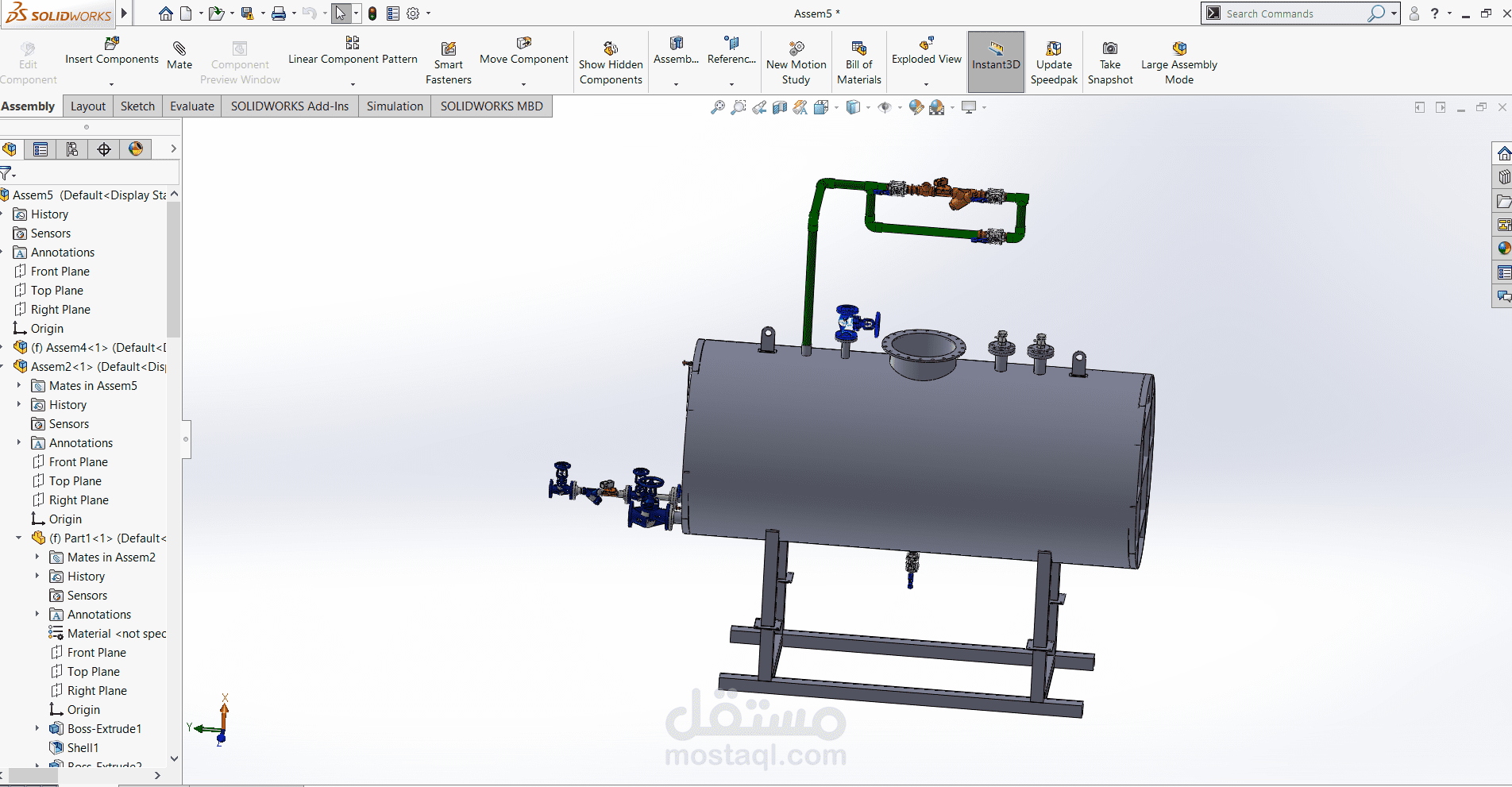Select the Mate tool
The width and height of the screenshot is (1512, 787).
(179, 56)
